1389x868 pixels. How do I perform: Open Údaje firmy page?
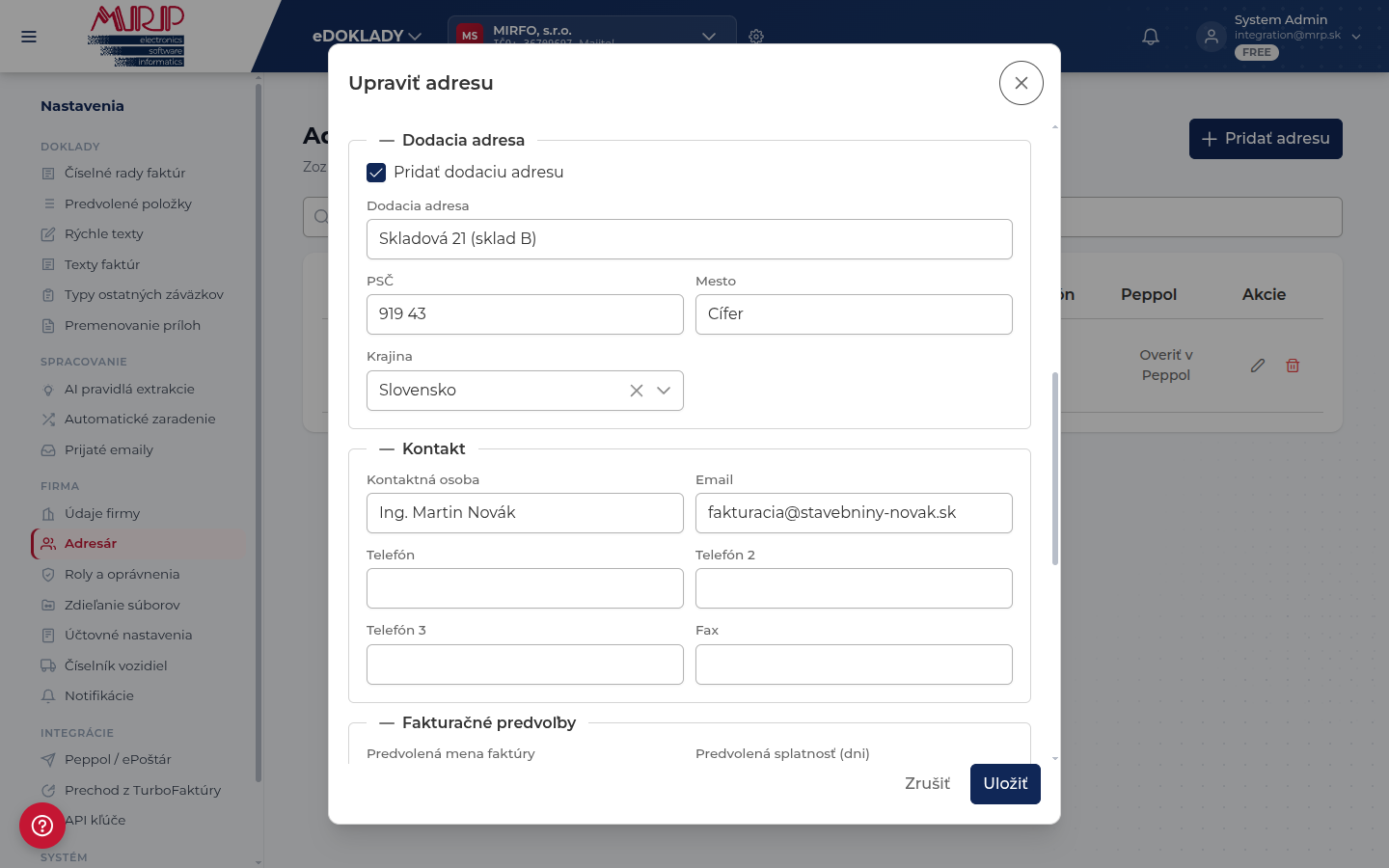tap(102, 514)
